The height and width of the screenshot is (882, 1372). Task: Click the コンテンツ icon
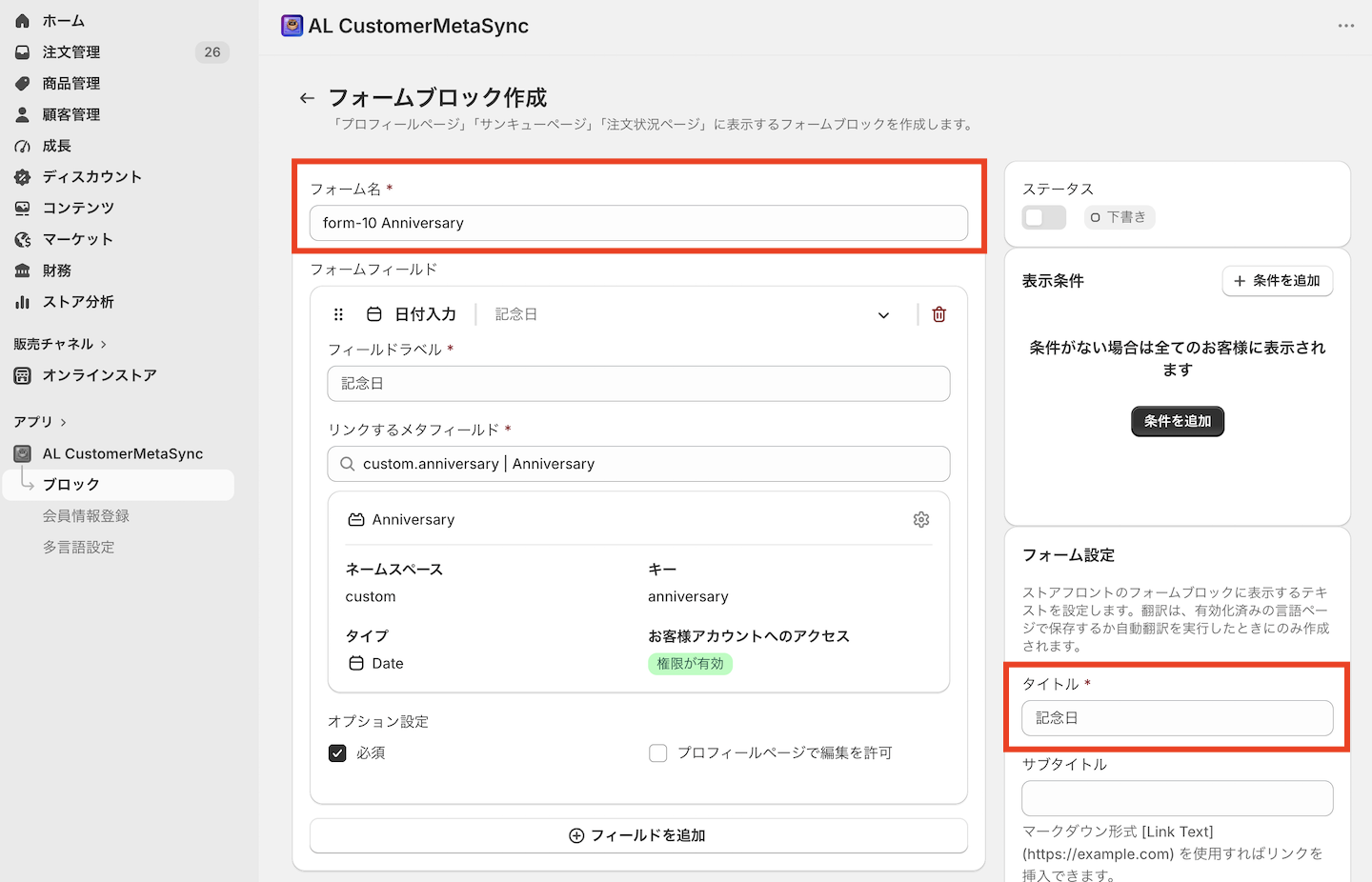[x=22, y=208]
